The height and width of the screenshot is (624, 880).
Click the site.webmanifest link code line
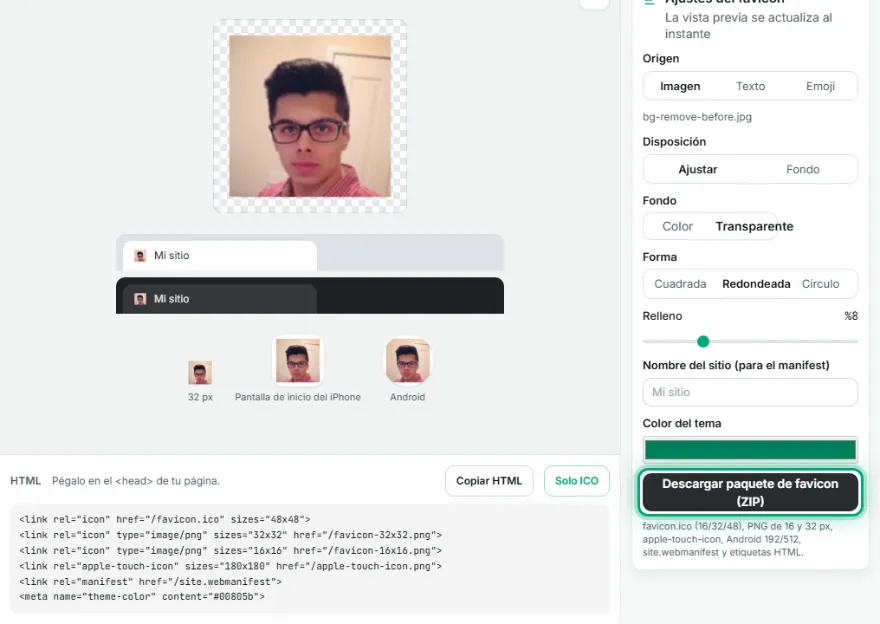[150, 582]
